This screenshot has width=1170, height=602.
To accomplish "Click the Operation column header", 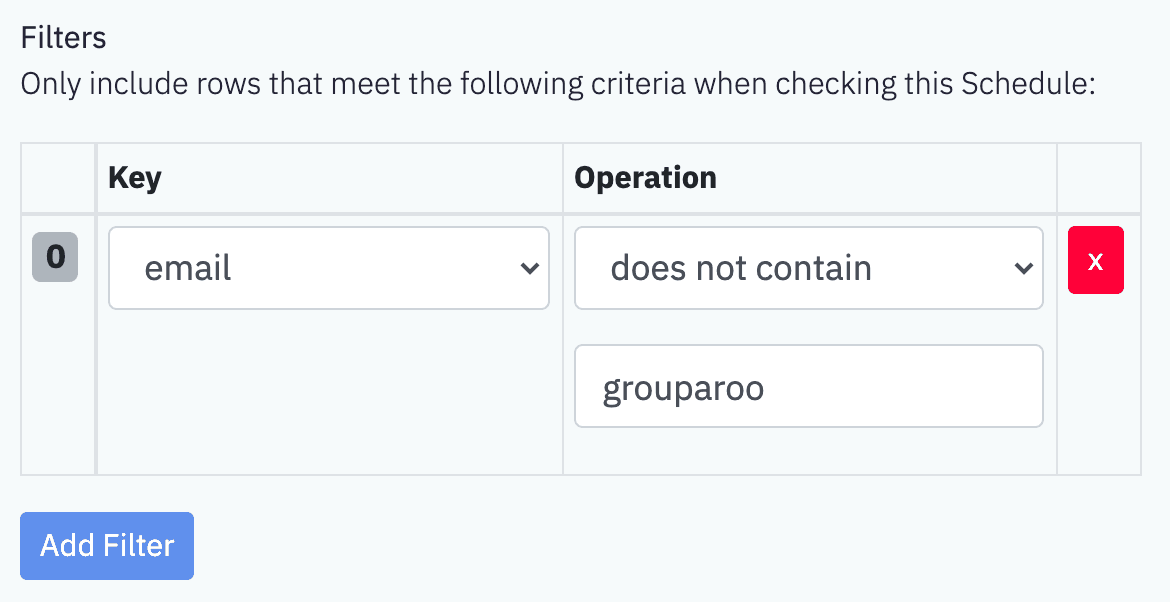I will click(x=645, y=178).
